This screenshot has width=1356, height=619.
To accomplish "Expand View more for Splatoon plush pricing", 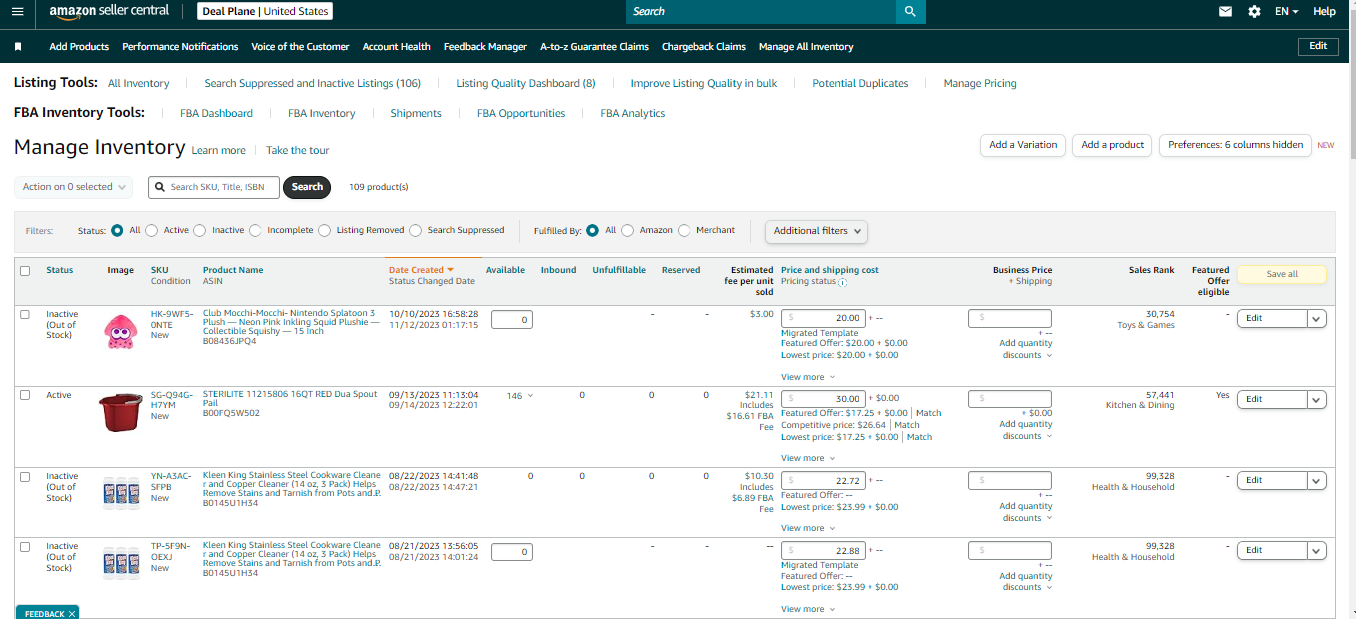I will pyautogui.click(x=808, y=377).
